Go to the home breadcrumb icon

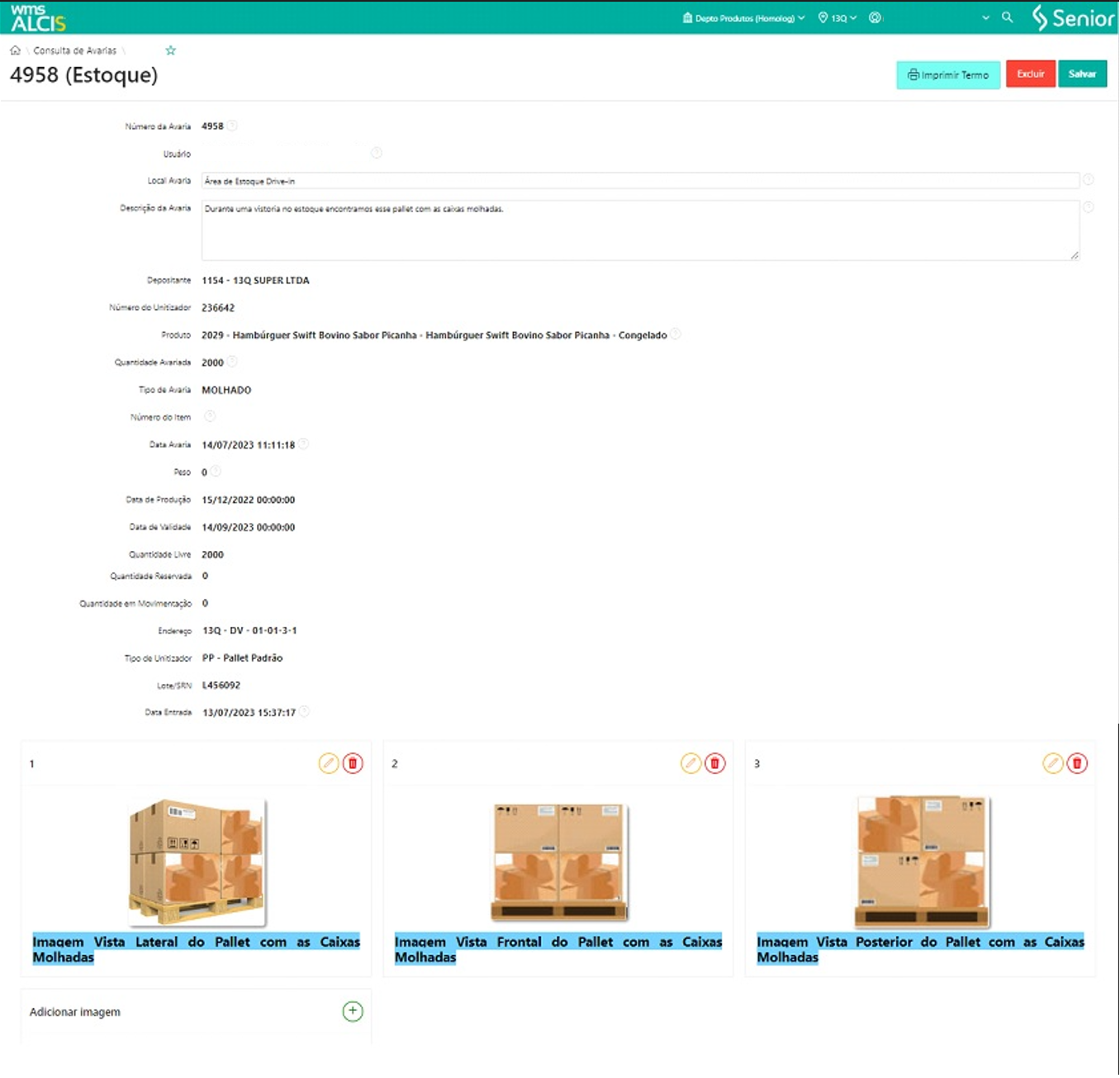pyautogui.click(x=15, y=50)
